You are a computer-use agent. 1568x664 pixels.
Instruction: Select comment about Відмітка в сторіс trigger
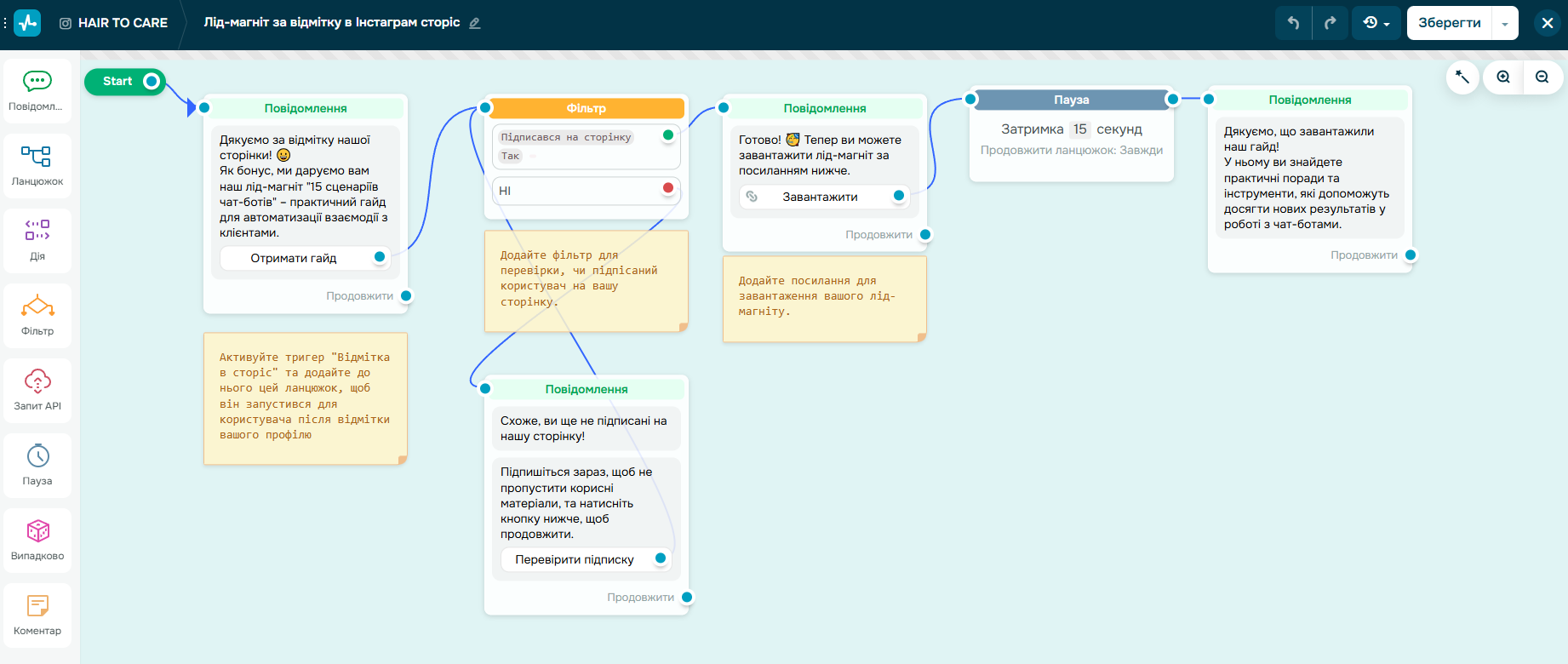306,398
